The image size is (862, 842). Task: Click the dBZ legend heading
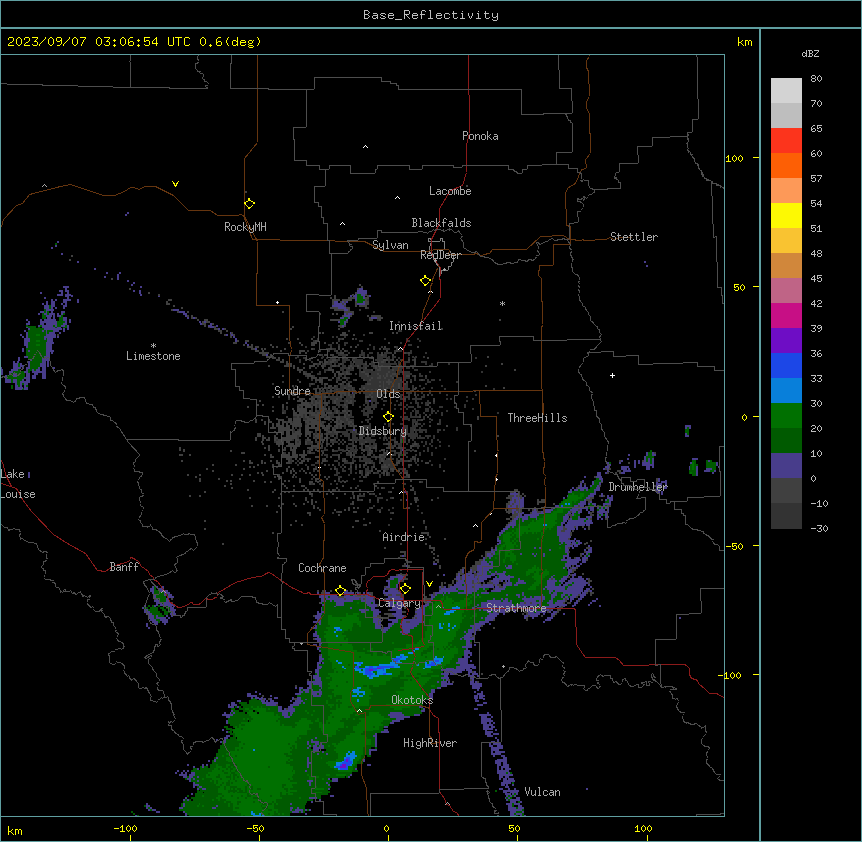click(x=810, y=54)
